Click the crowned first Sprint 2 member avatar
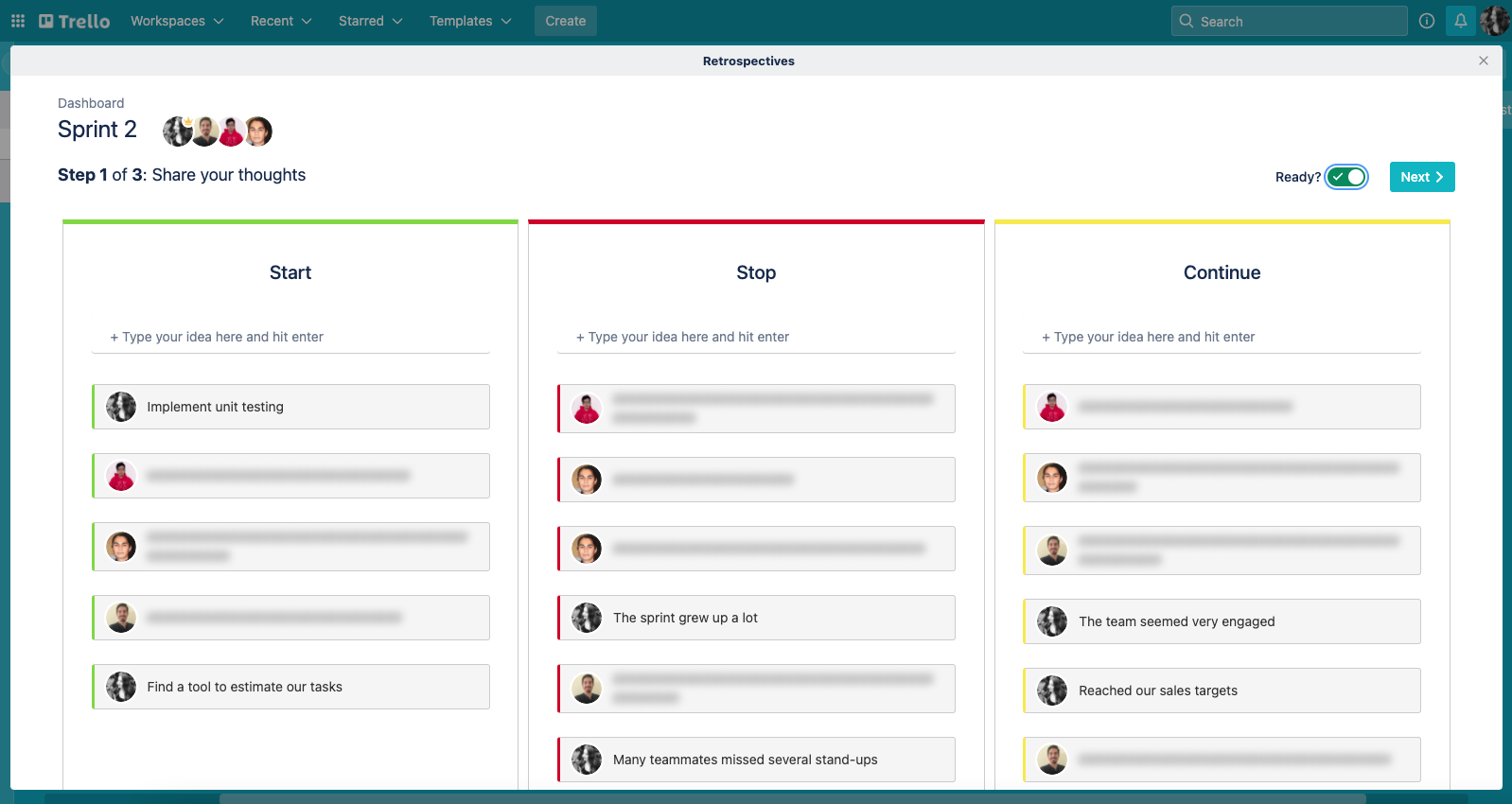 tap(177, 131)
